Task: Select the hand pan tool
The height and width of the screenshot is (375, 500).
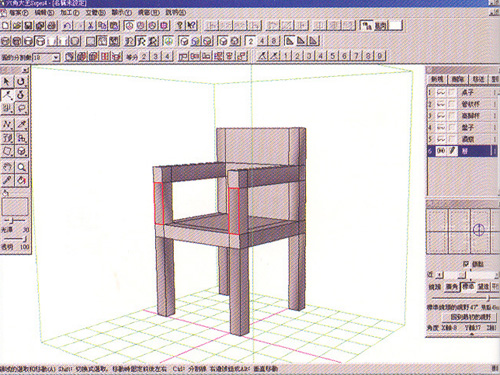Action: [7, 167]
